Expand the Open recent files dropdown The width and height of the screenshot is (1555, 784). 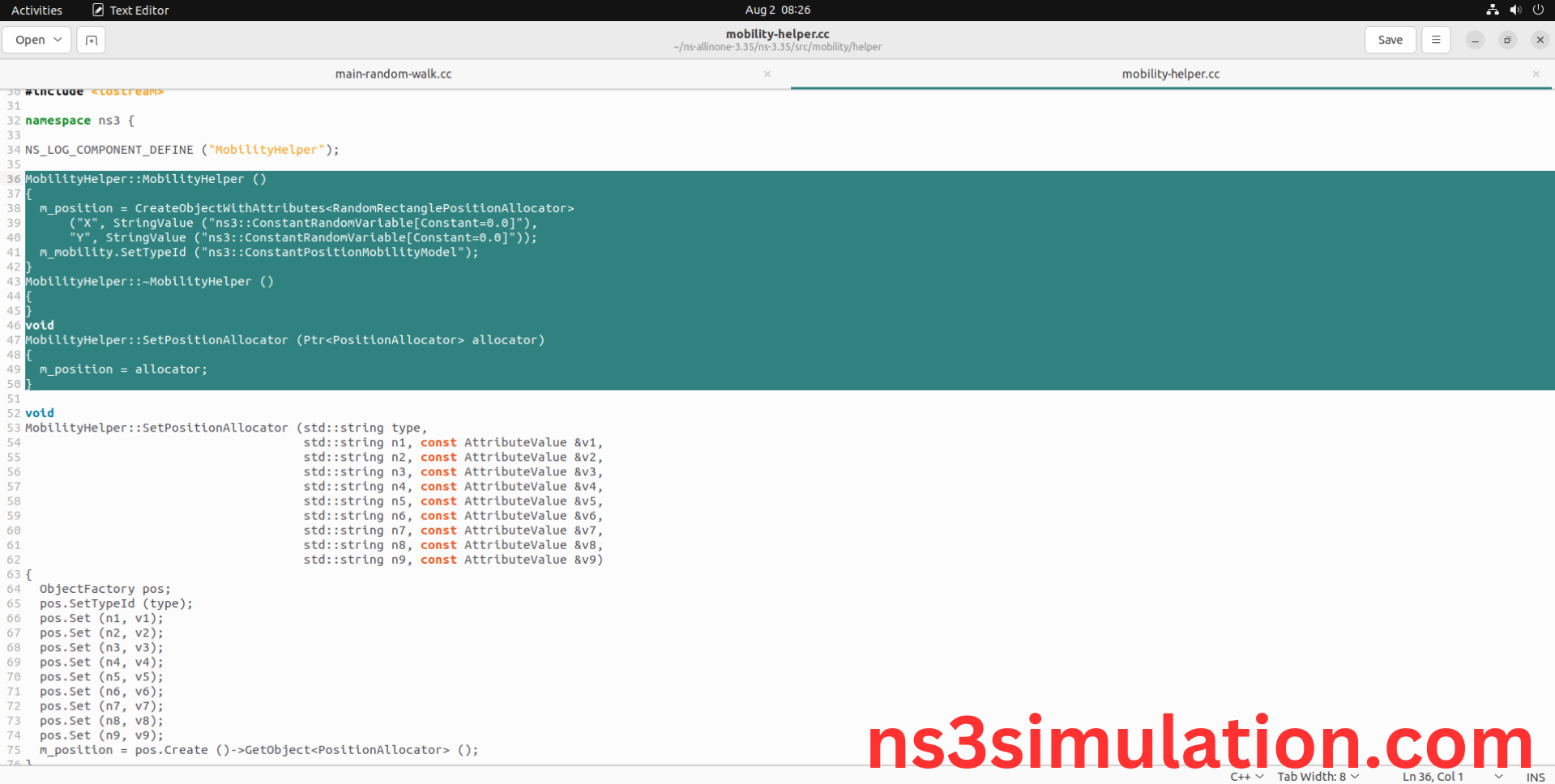click(58, 40)
